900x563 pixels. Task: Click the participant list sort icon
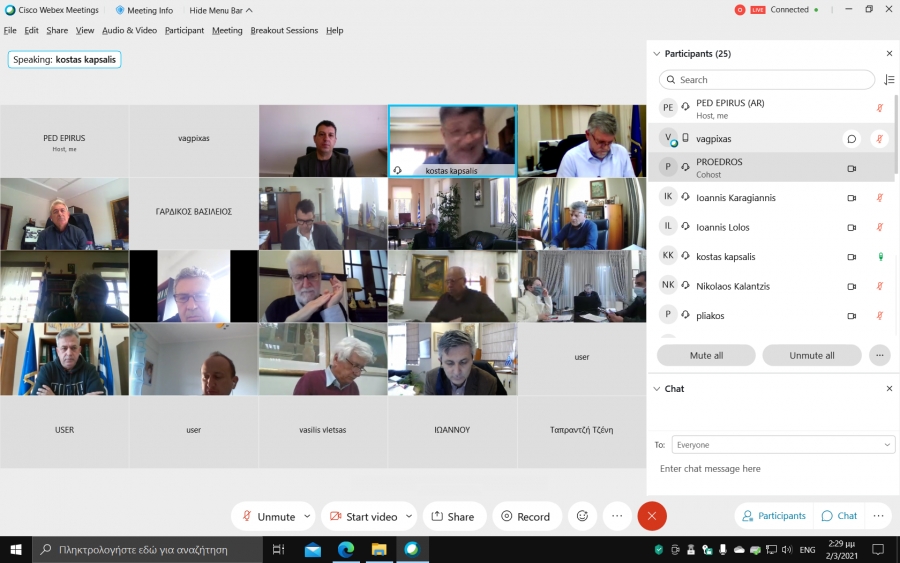point(889,80)
